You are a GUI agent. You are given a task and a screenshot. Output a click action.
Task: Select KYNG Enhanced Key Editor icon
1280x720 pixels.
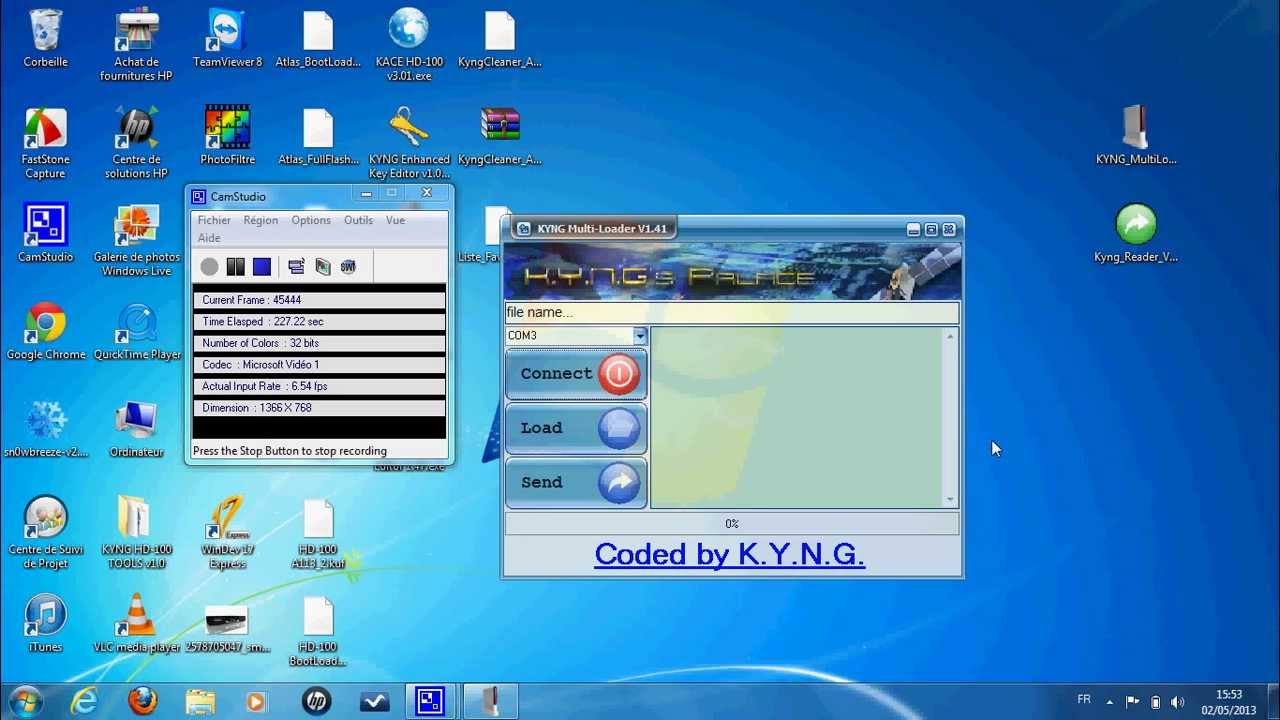tap(409, 143)
